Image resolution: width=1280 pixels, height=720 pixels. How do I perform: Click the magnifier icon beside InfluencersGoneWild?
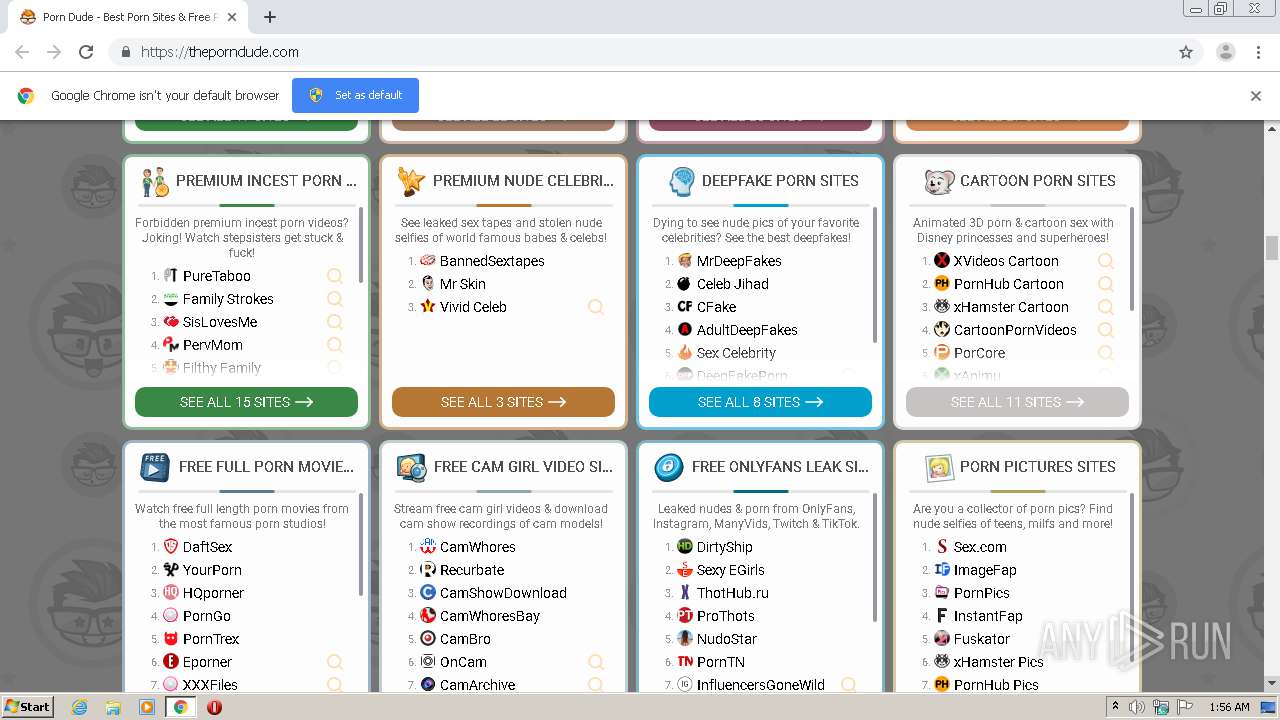848,685
